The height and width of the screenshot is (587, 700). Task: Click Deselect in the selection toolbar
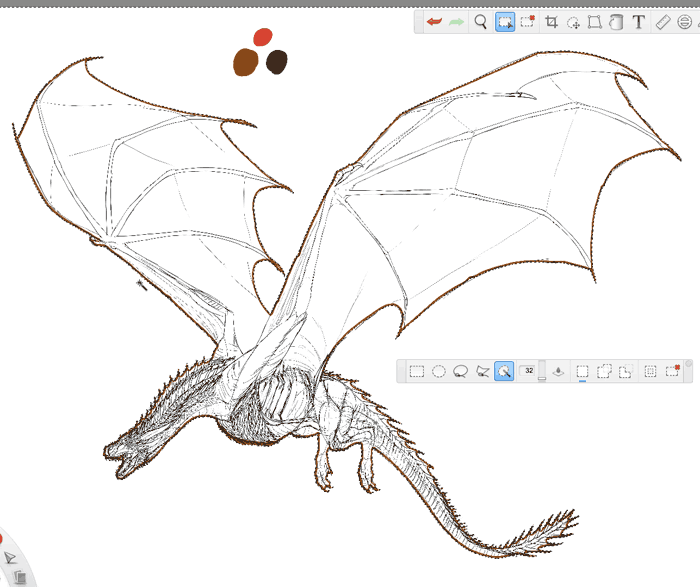coord(672,371)
